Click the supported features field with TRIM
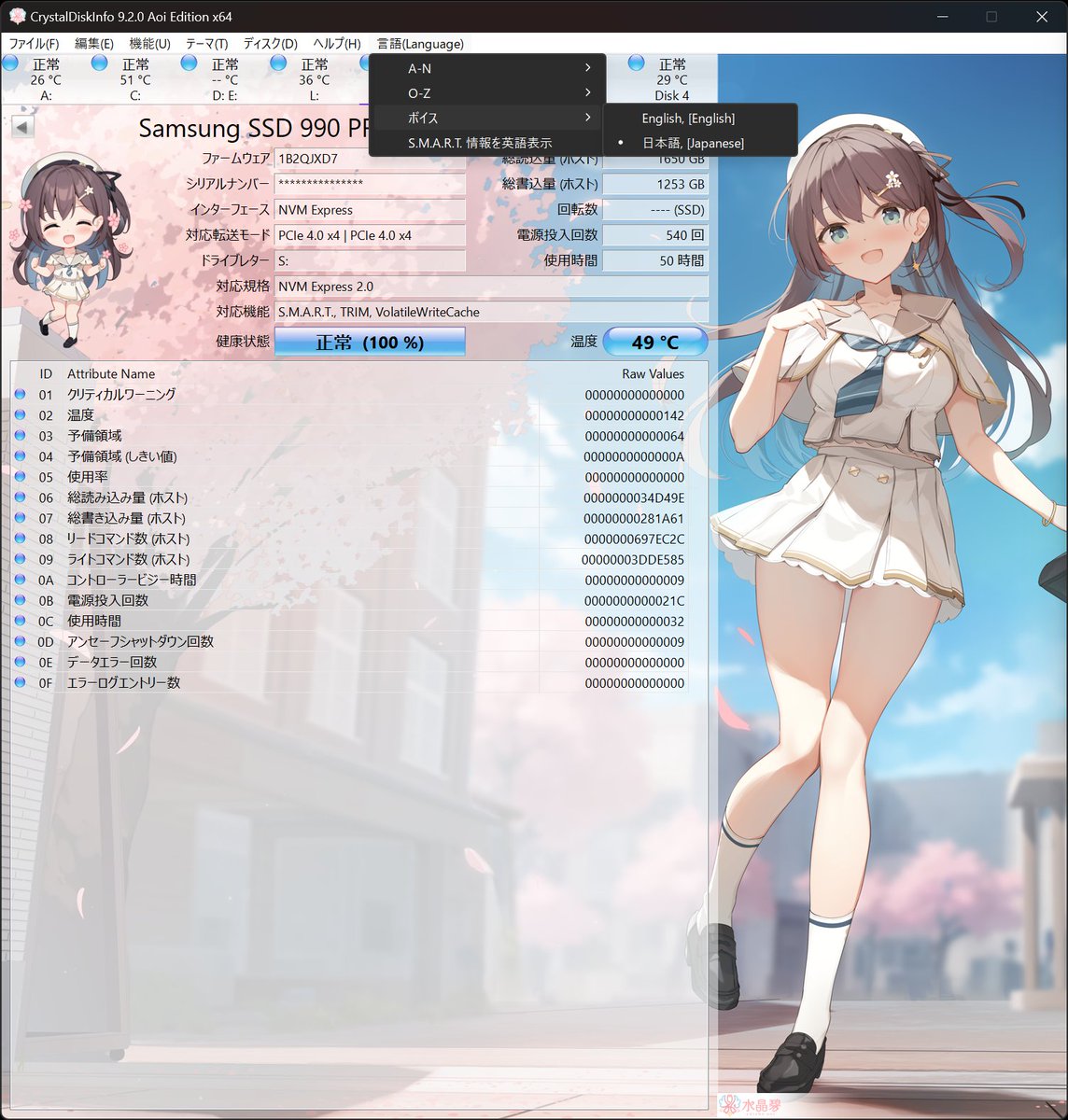 tap(491, 312)
